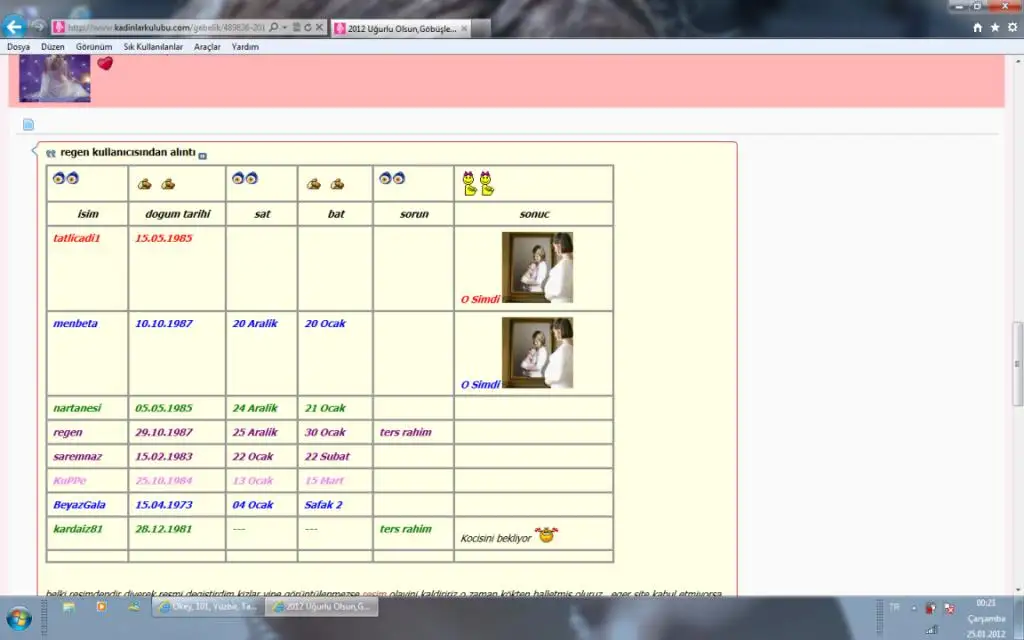Screen dimensions: 1024x640
Task: Click the blue eyes emoji above 'sat'
Action: tap(245, 178)
